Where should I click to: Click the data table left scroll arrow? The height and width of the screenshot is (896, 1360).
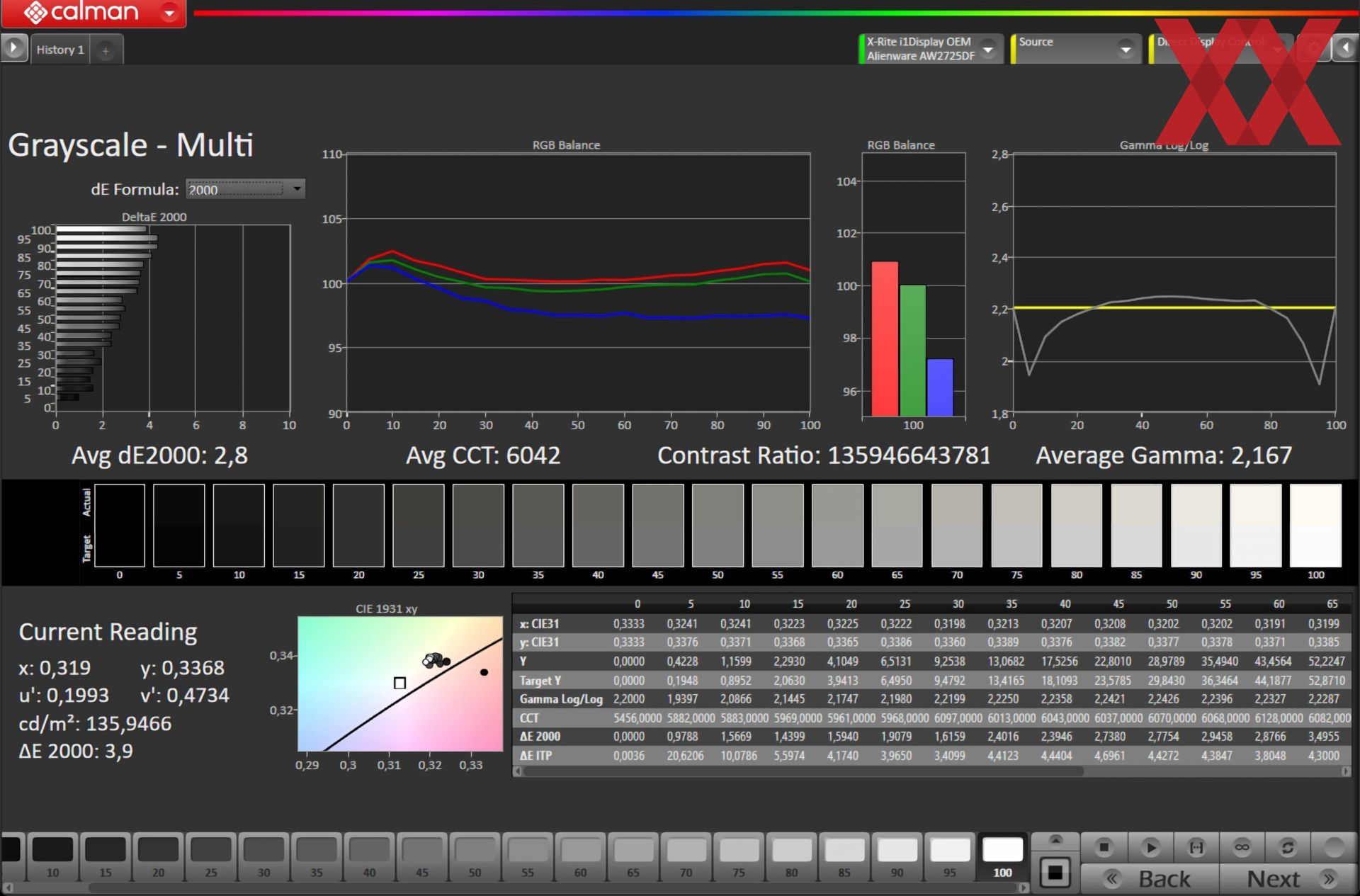pos(518,771)
